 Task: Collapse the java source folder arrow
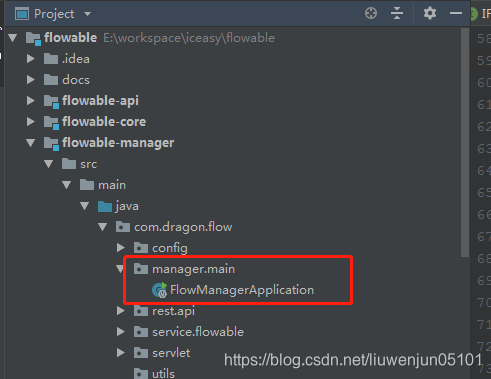(85, 206)
